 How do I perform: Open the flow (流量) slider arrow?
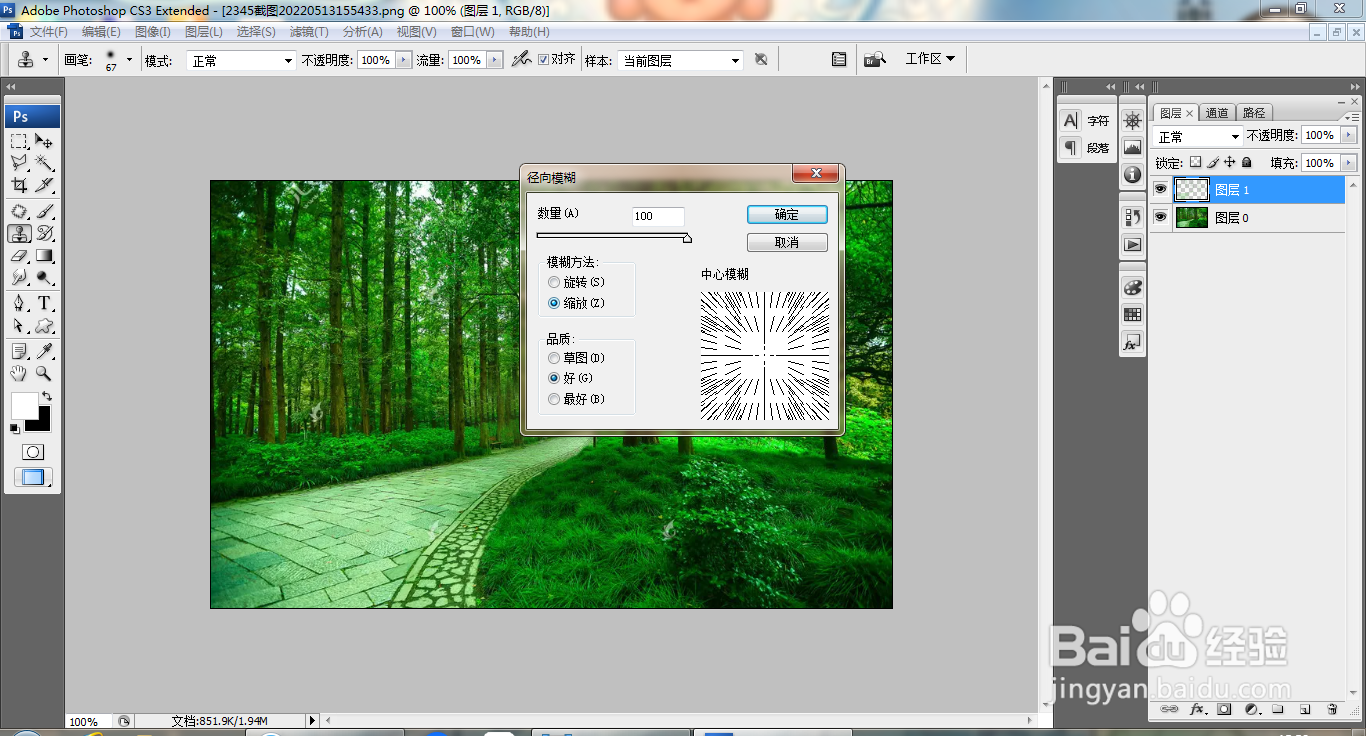point(495,60)
